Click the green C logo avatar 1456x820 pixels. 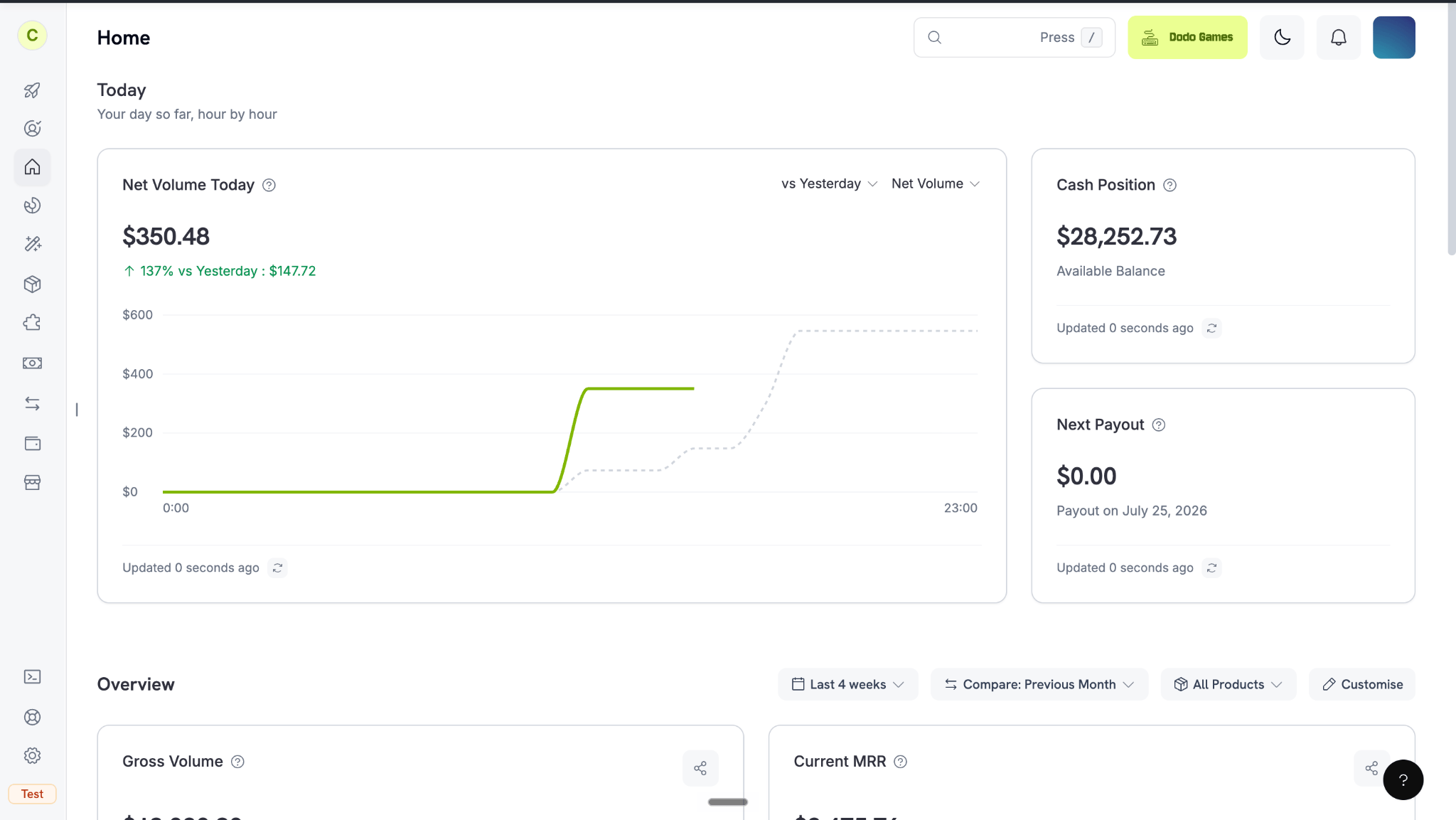(x=32, y=36)
